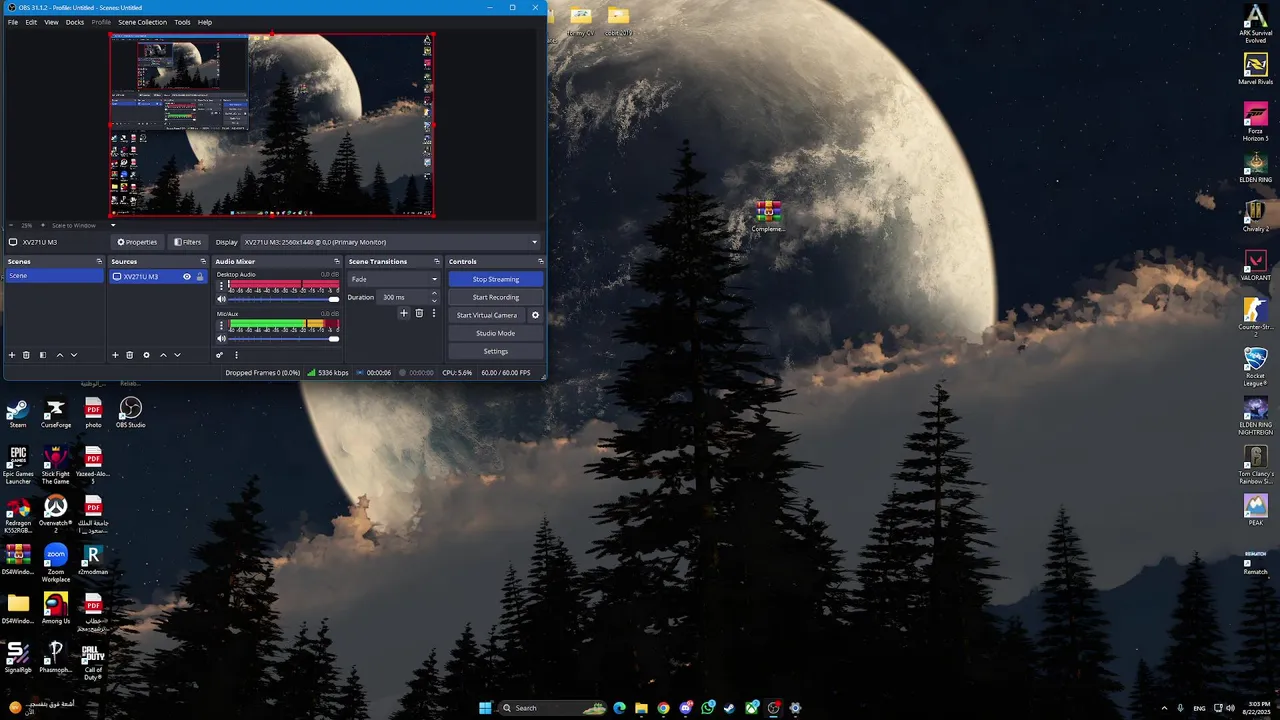Add a new scene with the Scenes plus icon

12,355
